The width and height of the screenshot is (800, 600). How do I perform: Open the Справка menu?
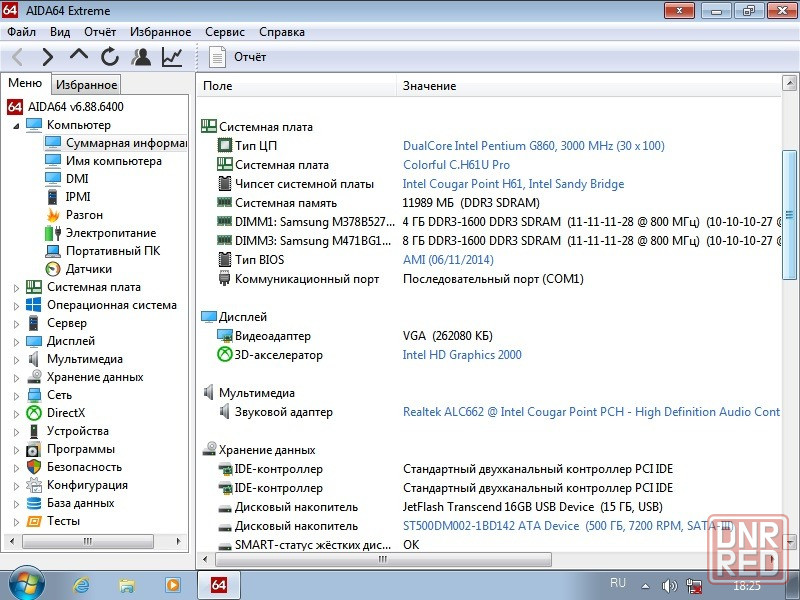pos(282,32)
